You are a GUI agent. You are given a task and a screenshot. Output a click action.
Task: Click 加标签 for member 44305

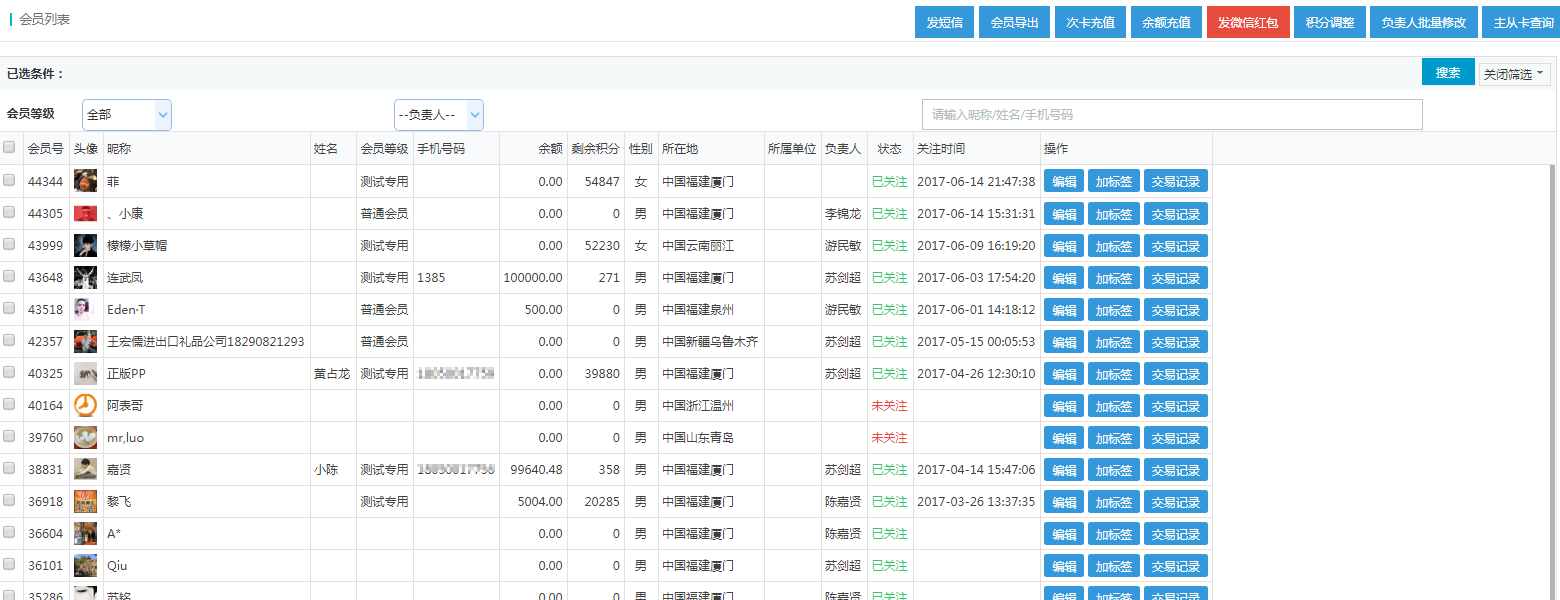[1114, 213]
